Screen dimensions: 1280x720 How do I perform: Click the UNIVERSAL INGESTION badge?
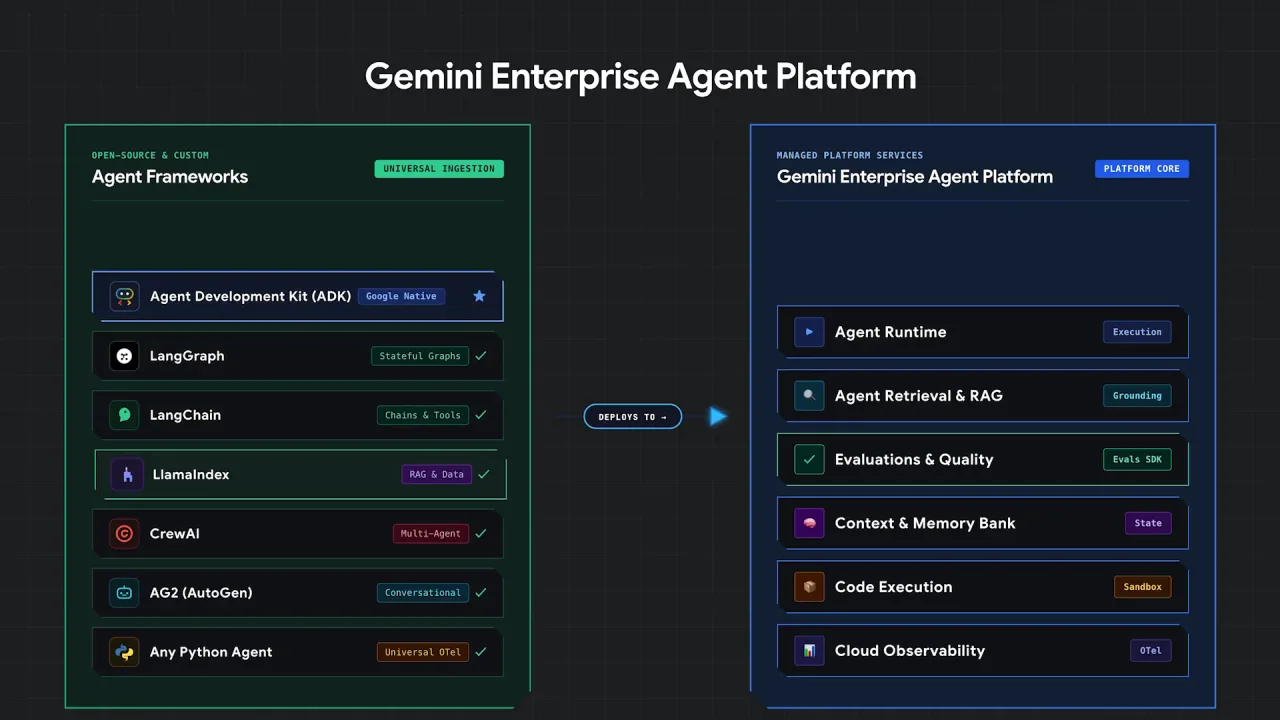439,169
